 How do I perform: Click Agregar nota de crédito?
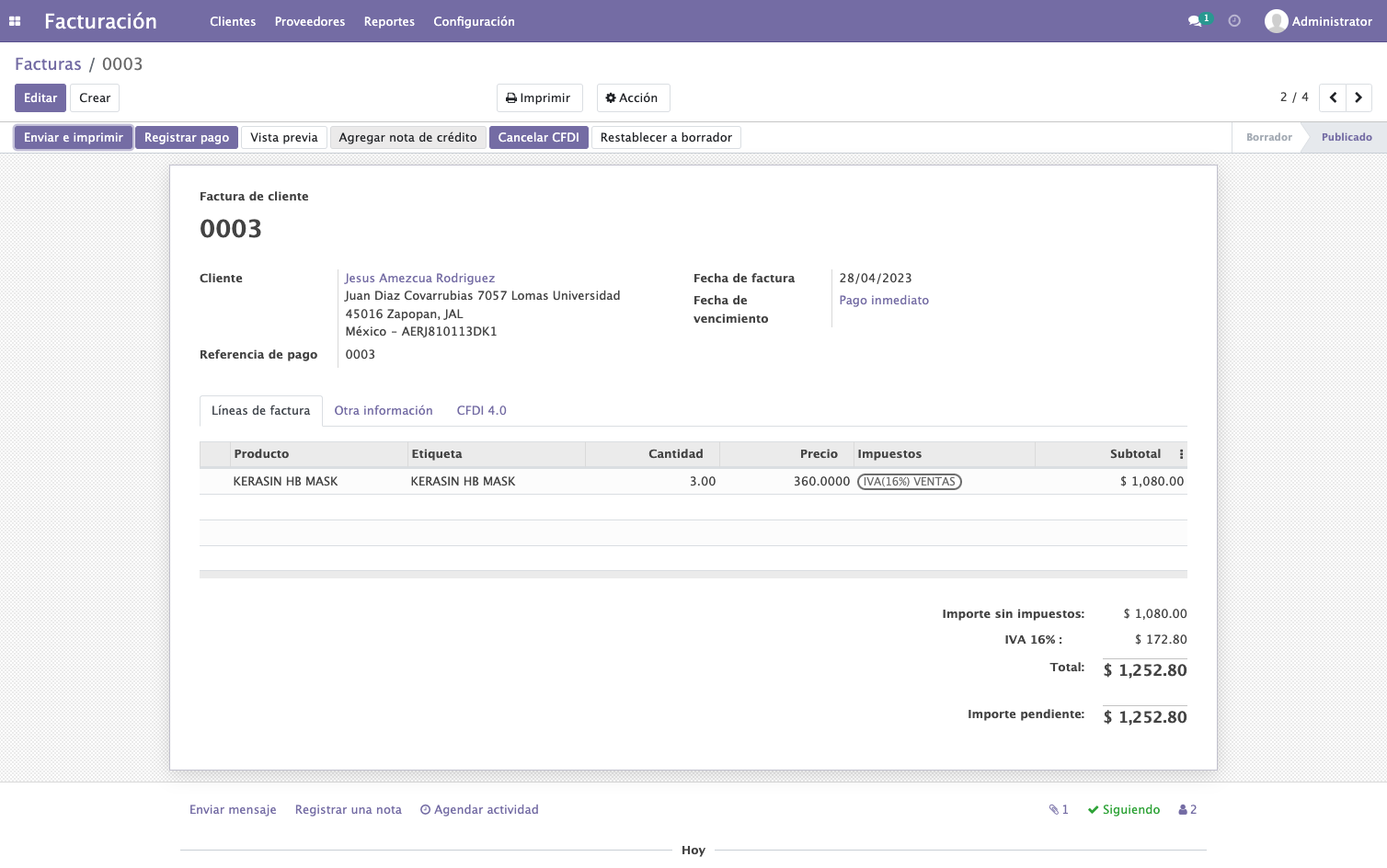(x=408, y=138)
